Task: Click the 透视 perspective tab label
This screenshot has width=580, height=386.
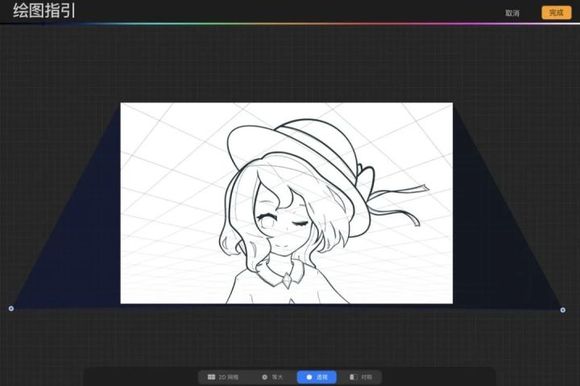Action: click(x=322, y=377)
